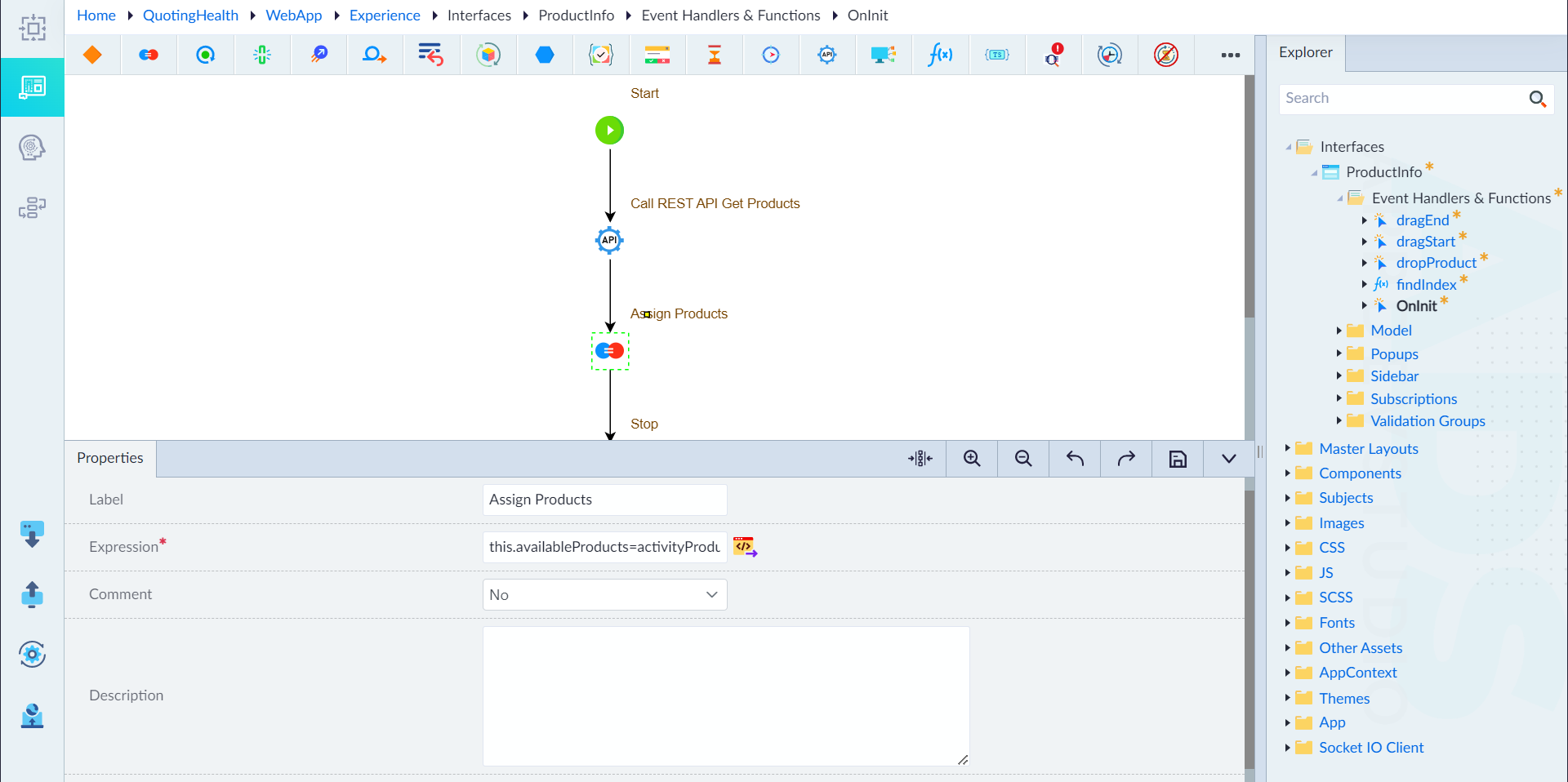Choose the f(x) function call tool
Image resolution: width=1568 pixels, height=782 pixels.
(940, 55)
